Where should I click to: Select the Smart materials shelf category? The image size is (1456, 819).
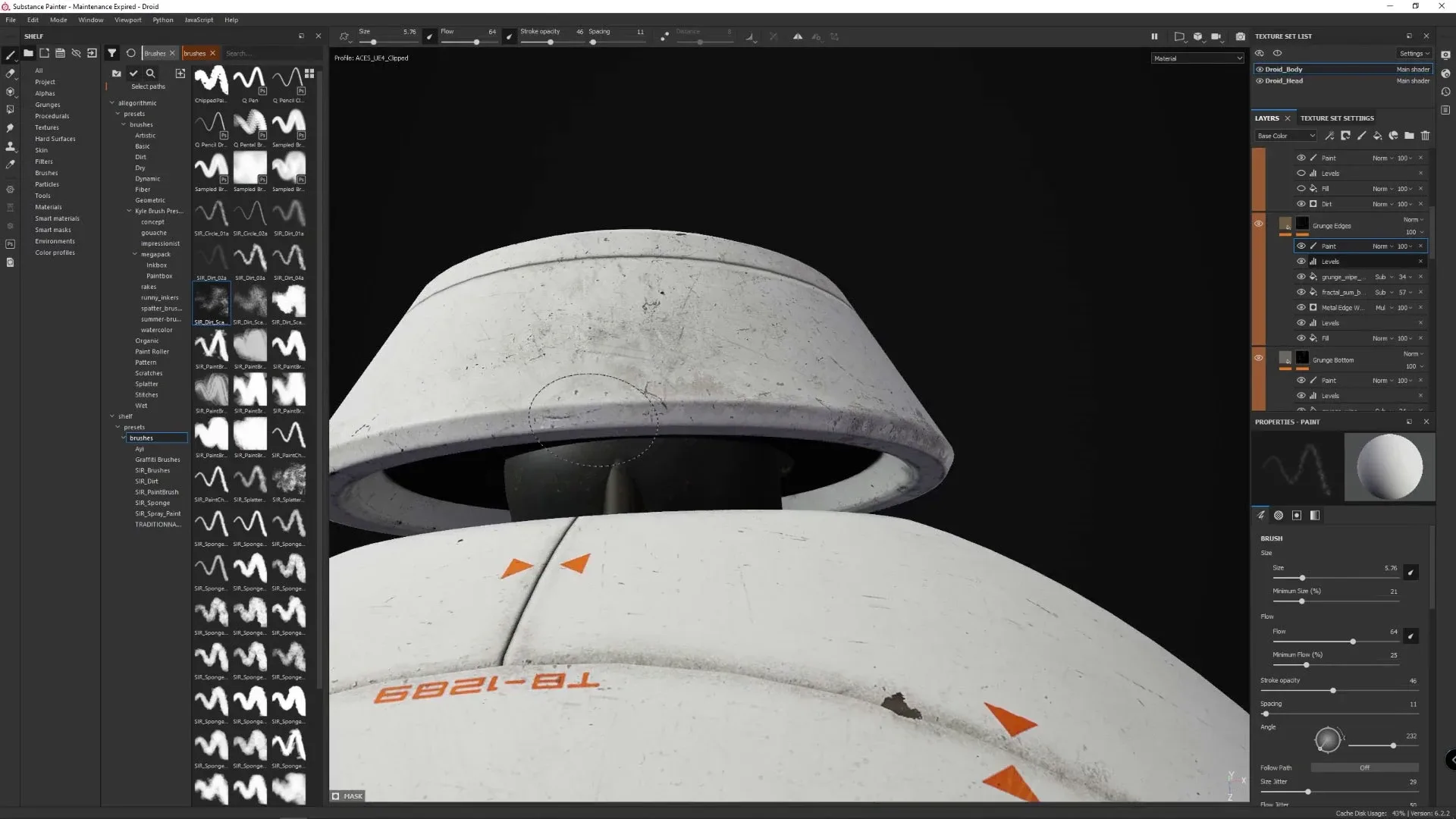57,218
